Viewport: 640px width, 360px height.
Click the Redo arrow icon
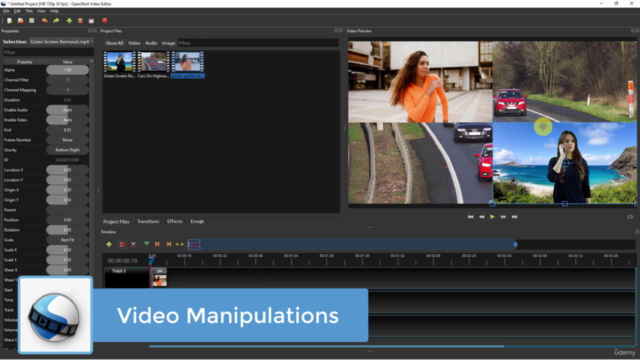[x=56, y=20]
